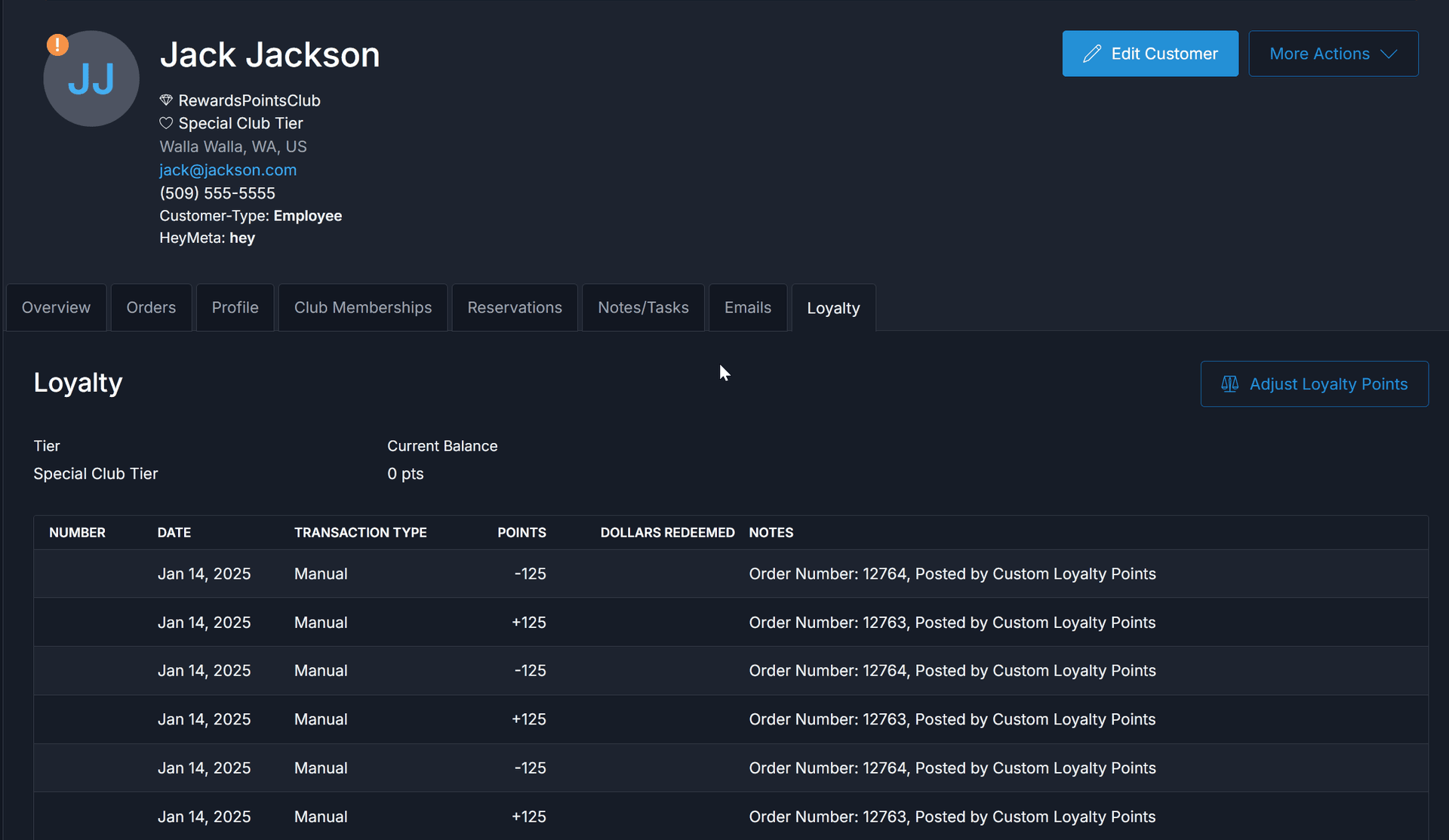
Task: Click the JJ avatar circle
Action: (x=91, y=78)
